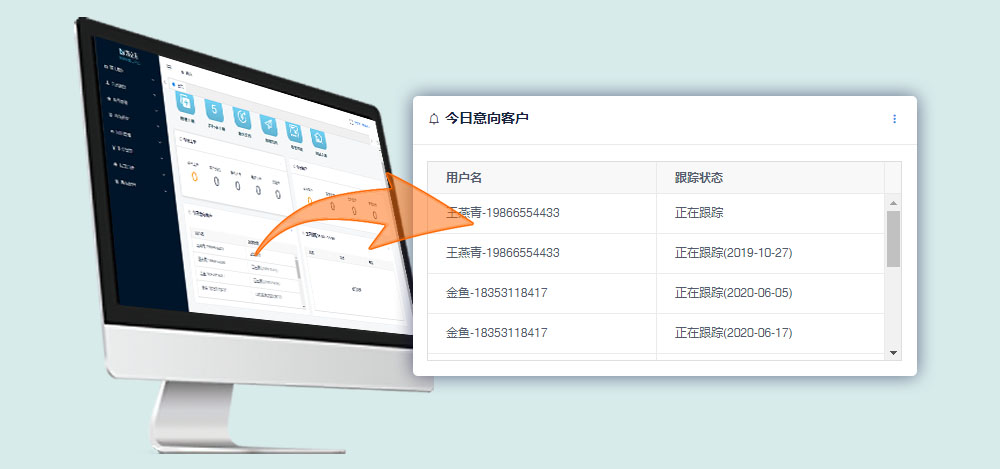The width and height of the screenshot is (1000, 469).
Task: Click the paper plane tile on the monitor dashboard
Action: pos(268,125)
